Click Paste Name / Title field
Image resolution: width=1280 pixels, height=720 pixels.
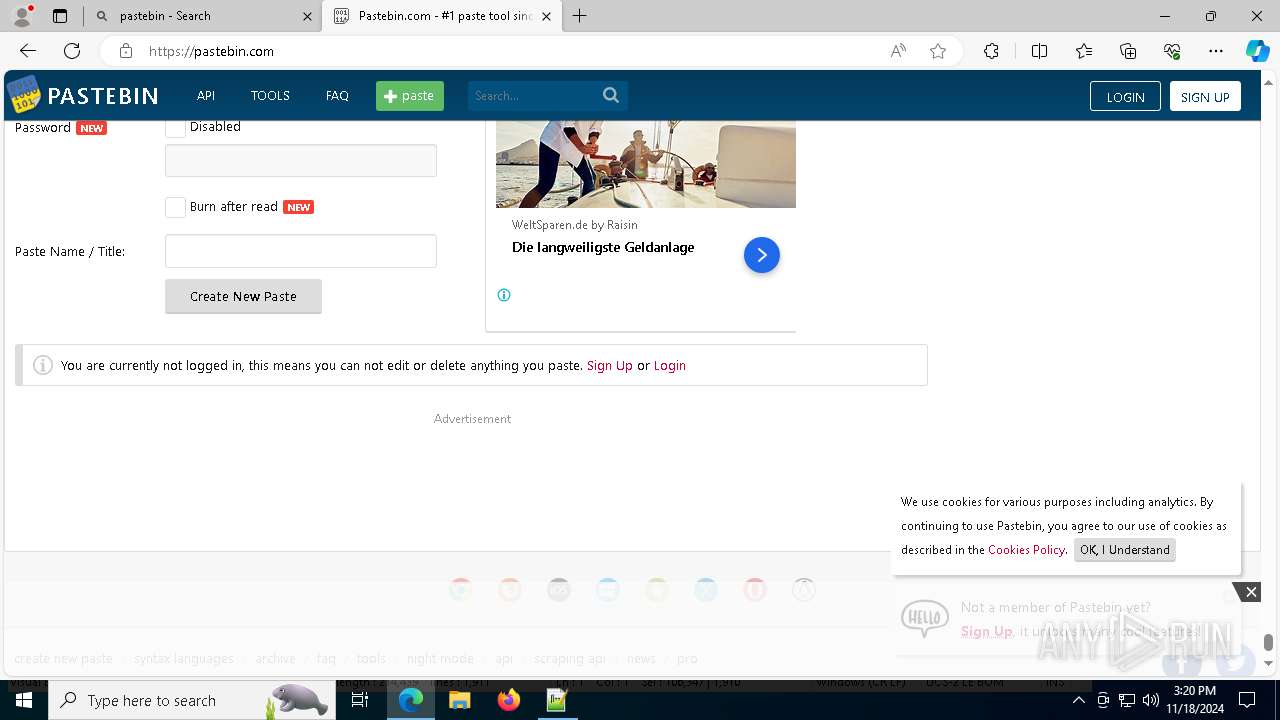pos(301,251)
